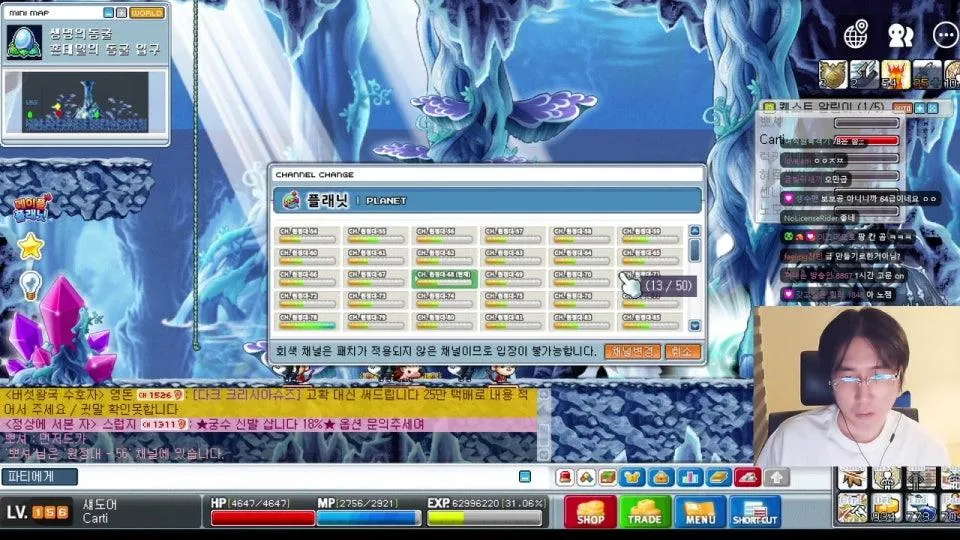Screen dimensions: 960x540
Task: Select channel 59 in the channel list
Action: pos(651,236)
